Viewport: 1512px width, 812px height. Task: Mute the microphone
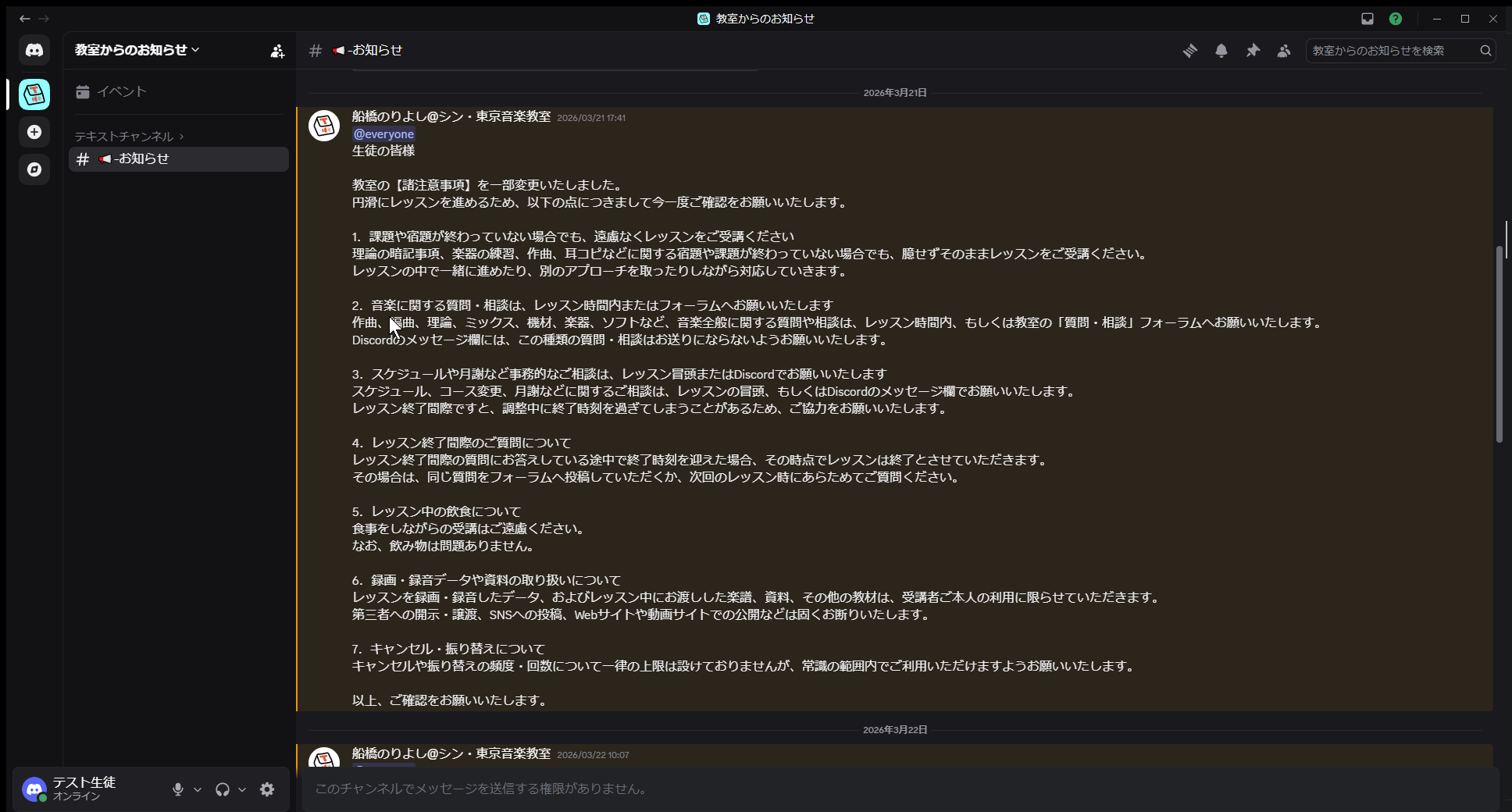178,789
